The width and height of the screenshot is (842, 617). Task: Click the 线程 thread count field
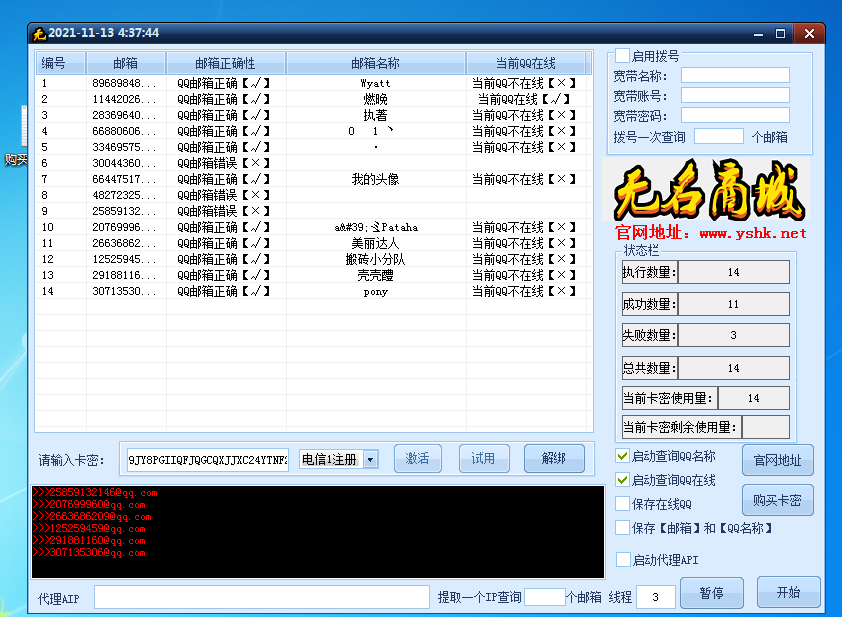tap(656, 597)
